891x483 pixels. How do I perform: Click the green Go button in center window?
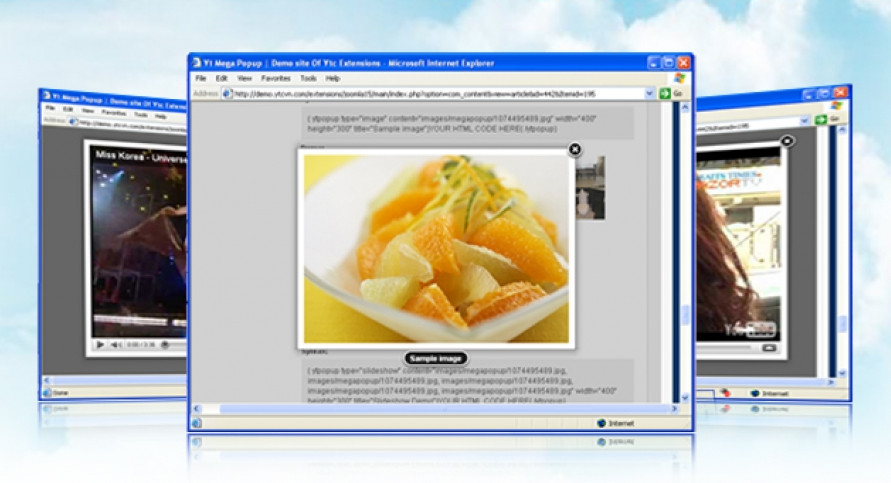(x=665, y=94)
